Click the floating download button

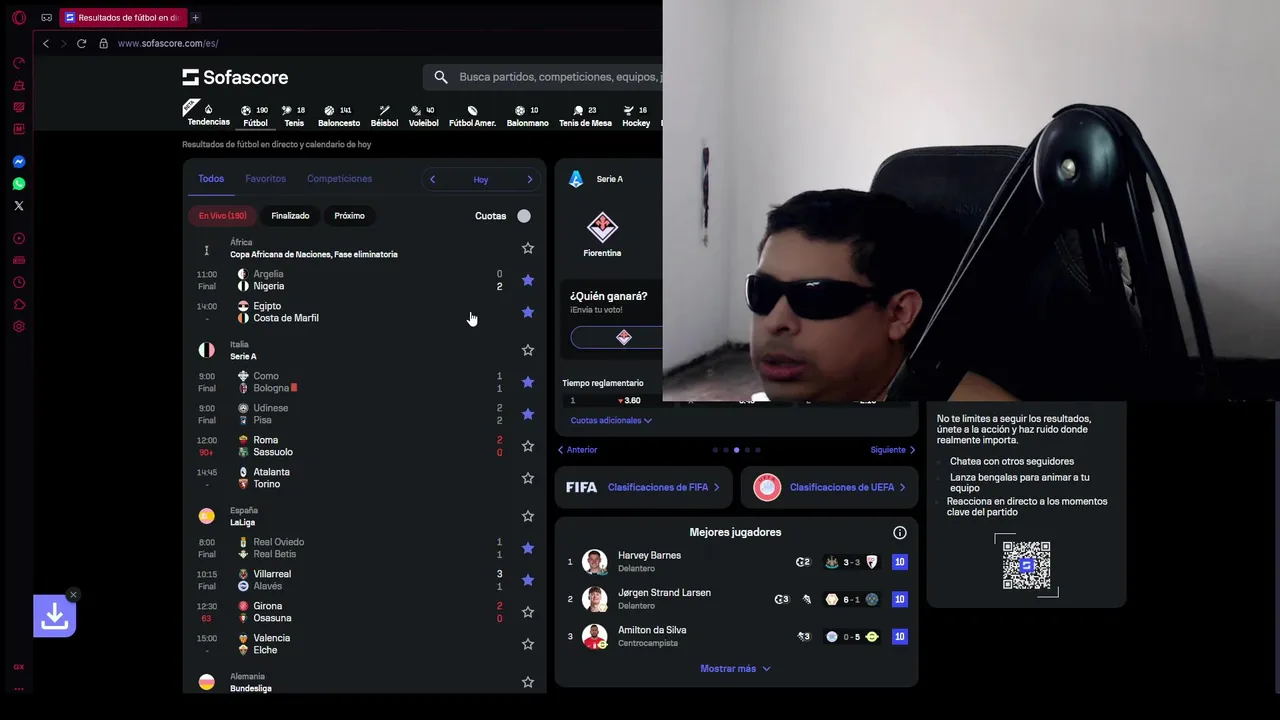coord(54,617)
